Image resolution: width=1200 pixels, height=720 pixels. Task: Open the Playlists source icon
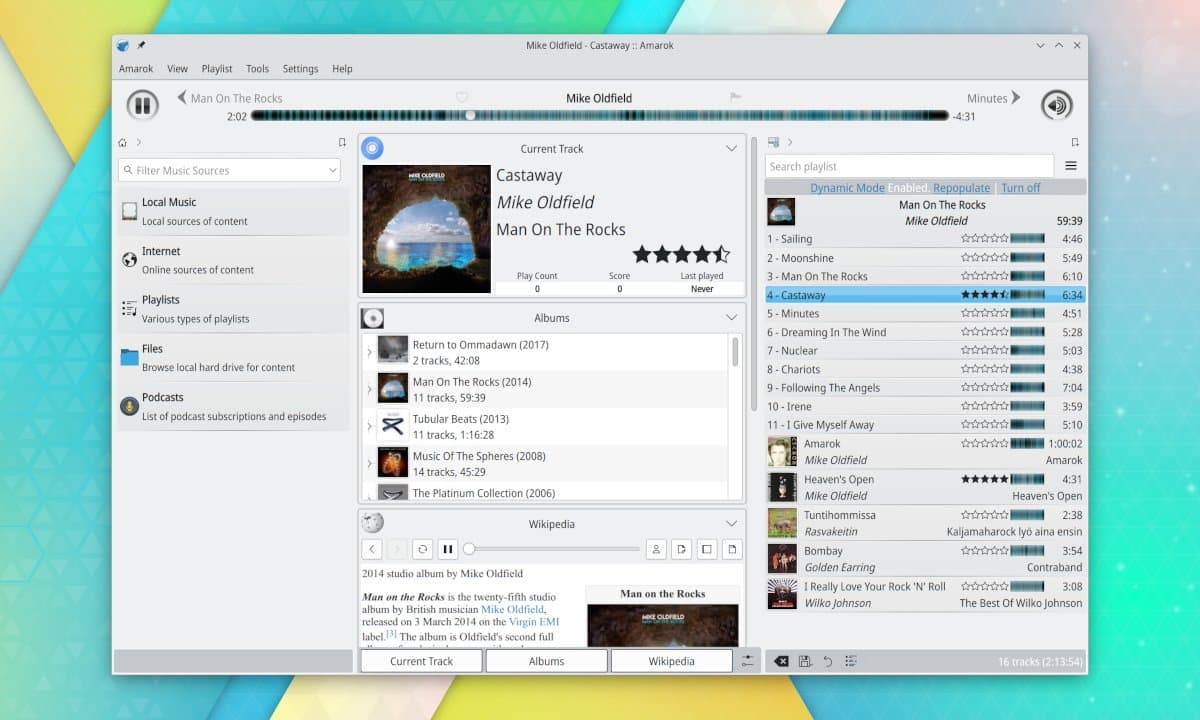129,308
